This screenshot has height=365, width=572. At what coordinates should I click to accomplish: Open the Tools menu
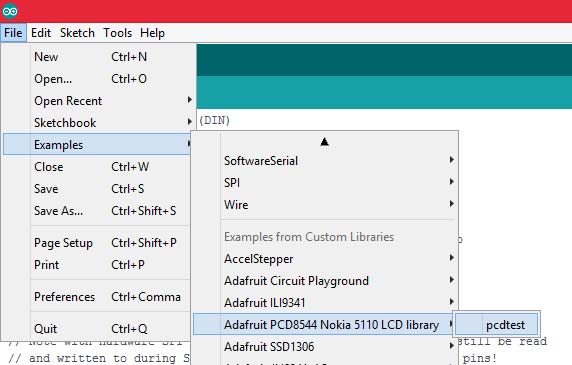click(x=117, y=33)
